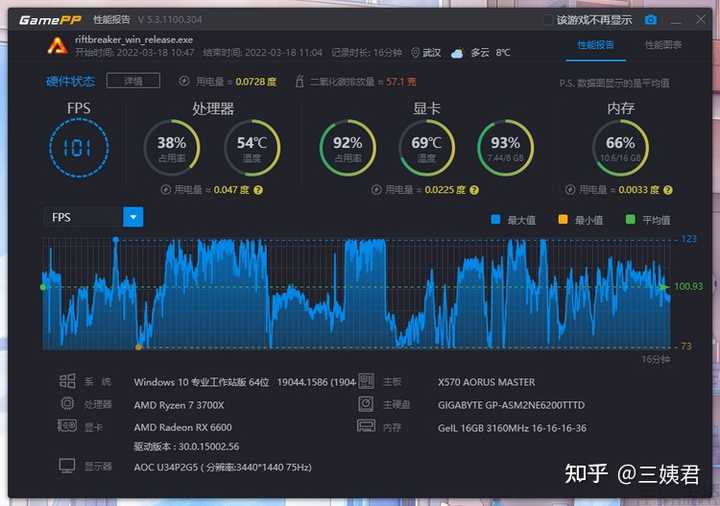Click the orange 最小值 legend swatch
The width and height of the screenshot is (720, 506).
point(563,219)
